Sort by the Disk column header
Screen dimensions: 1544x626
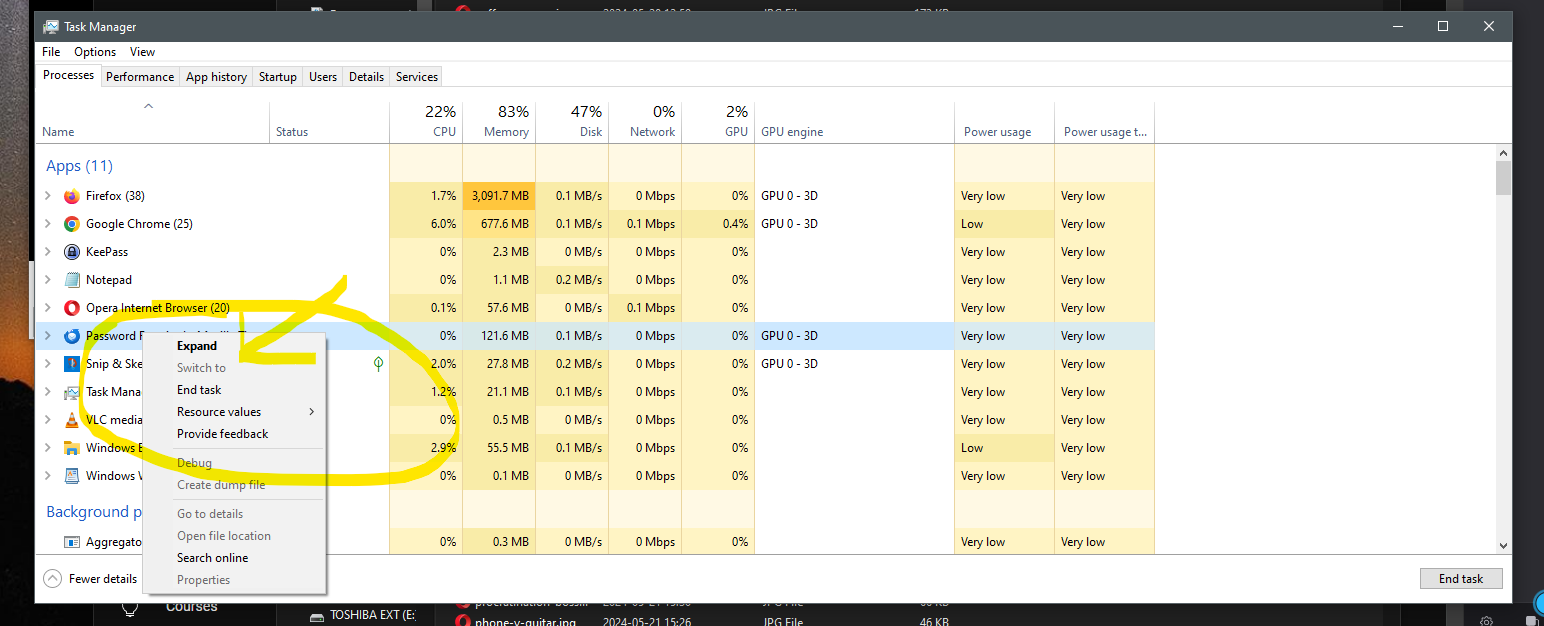(x=572, y=121)
